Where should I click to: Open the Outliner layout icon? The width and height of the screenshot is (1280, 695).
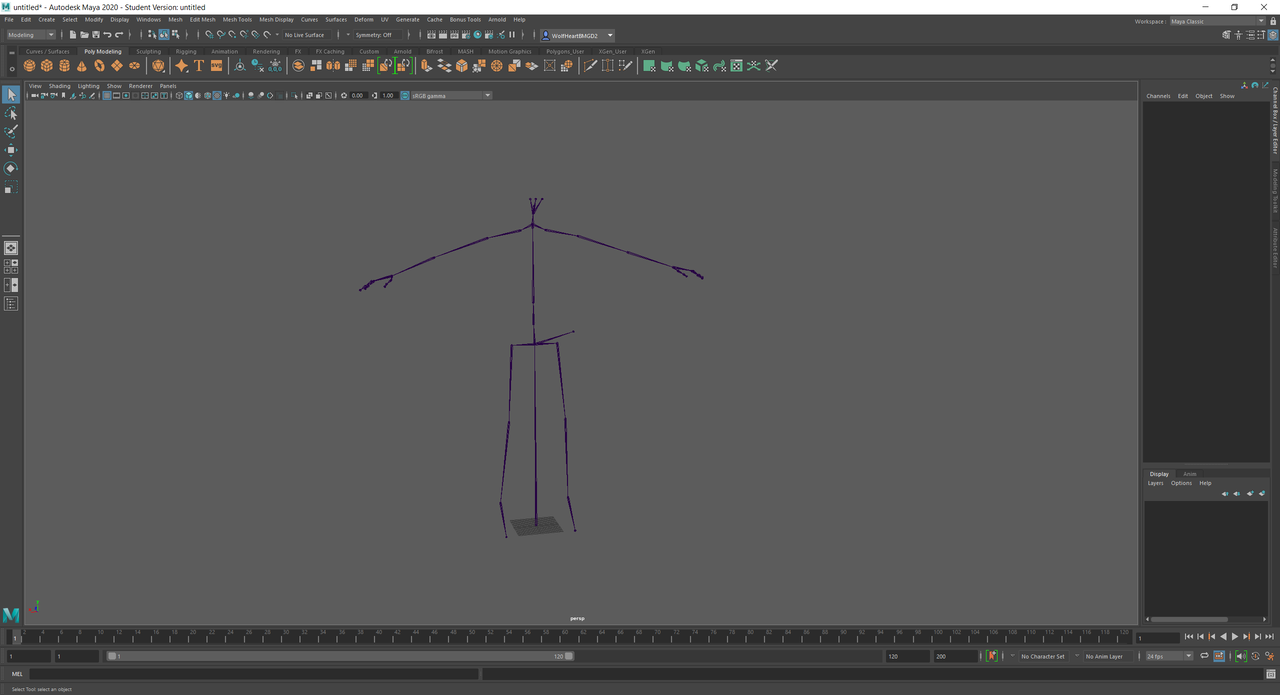[x=10, y=304]
